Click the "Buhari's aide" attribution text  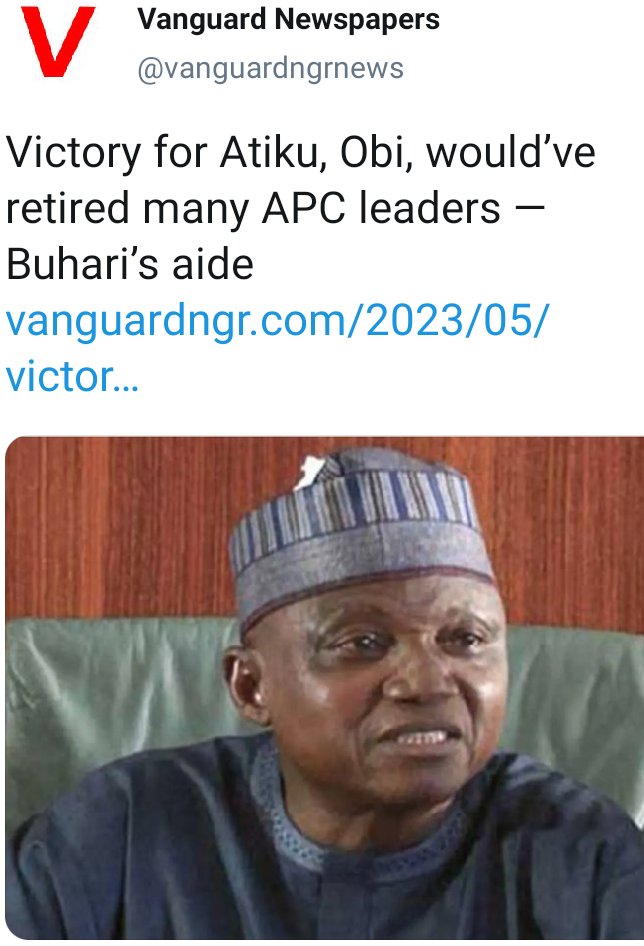(130, 265)
